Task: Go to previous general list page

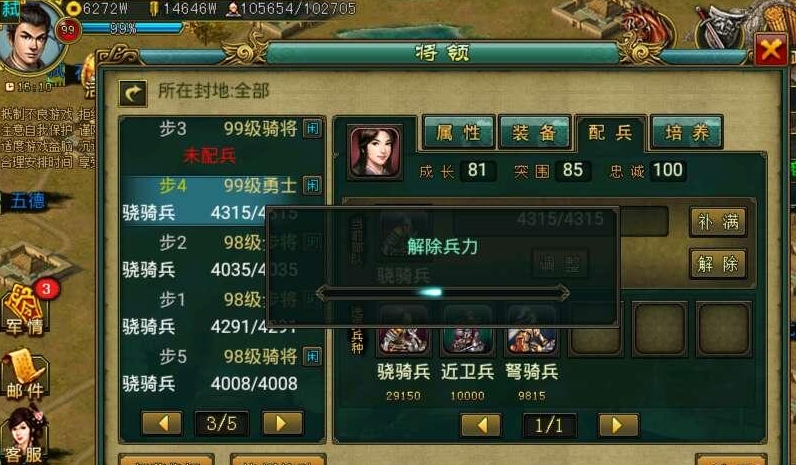Action: pyautogui.click(x=162, y=423)
